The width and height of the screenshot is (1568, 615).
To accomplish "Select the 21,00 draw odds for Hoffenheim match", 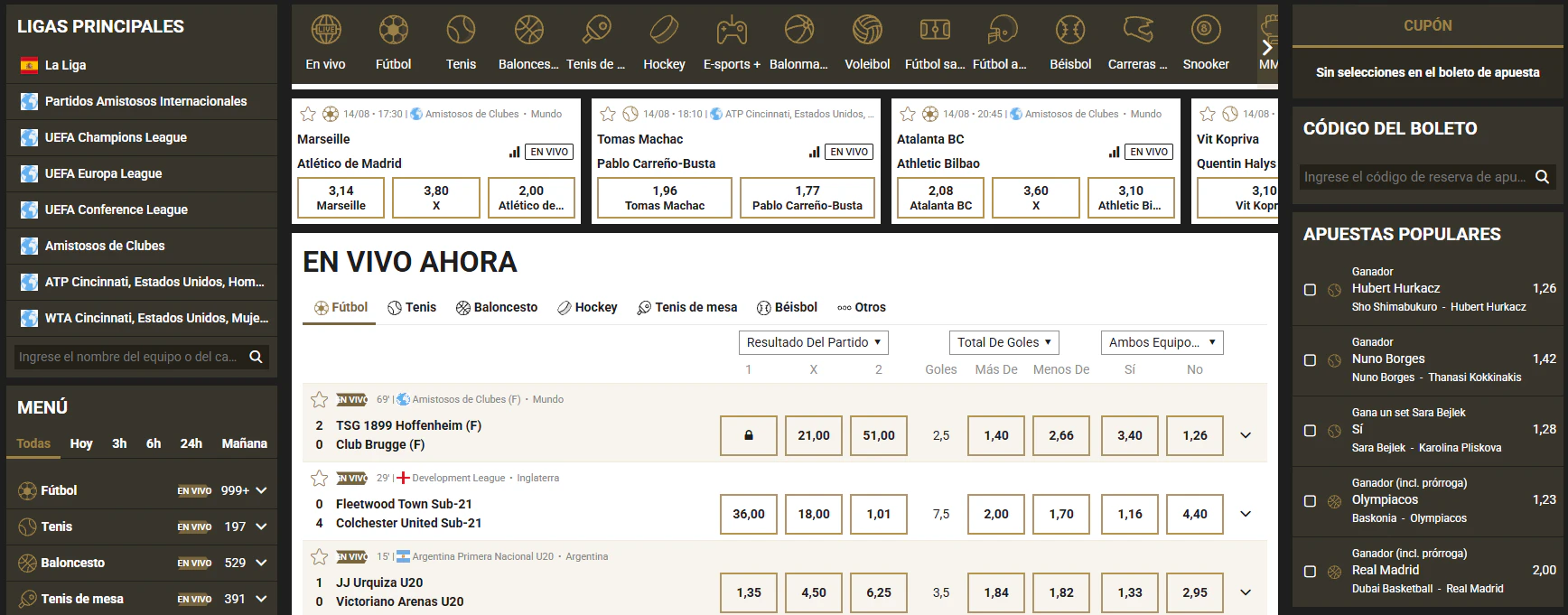I will [814, 435].
